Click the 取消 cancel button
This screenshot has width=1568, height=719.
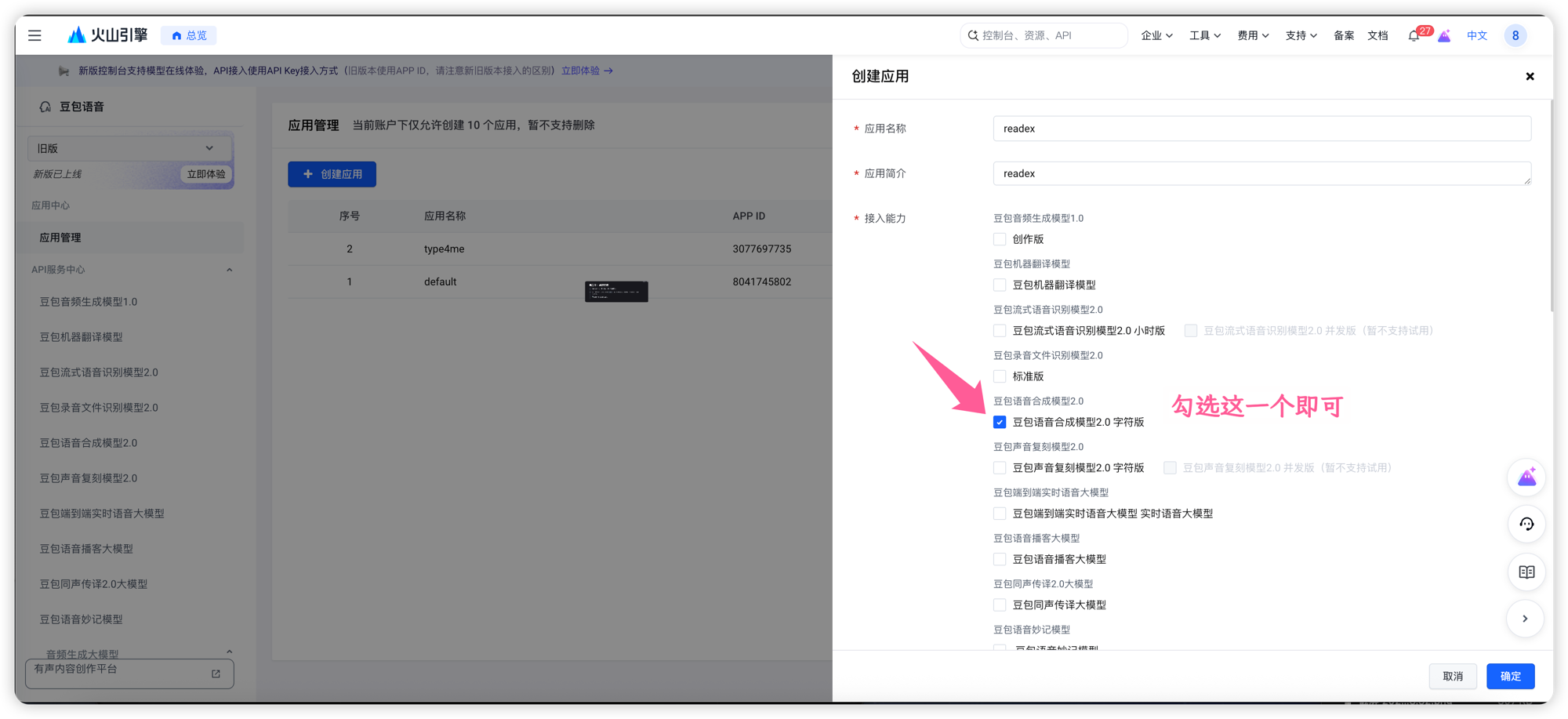coord(1453,676)
